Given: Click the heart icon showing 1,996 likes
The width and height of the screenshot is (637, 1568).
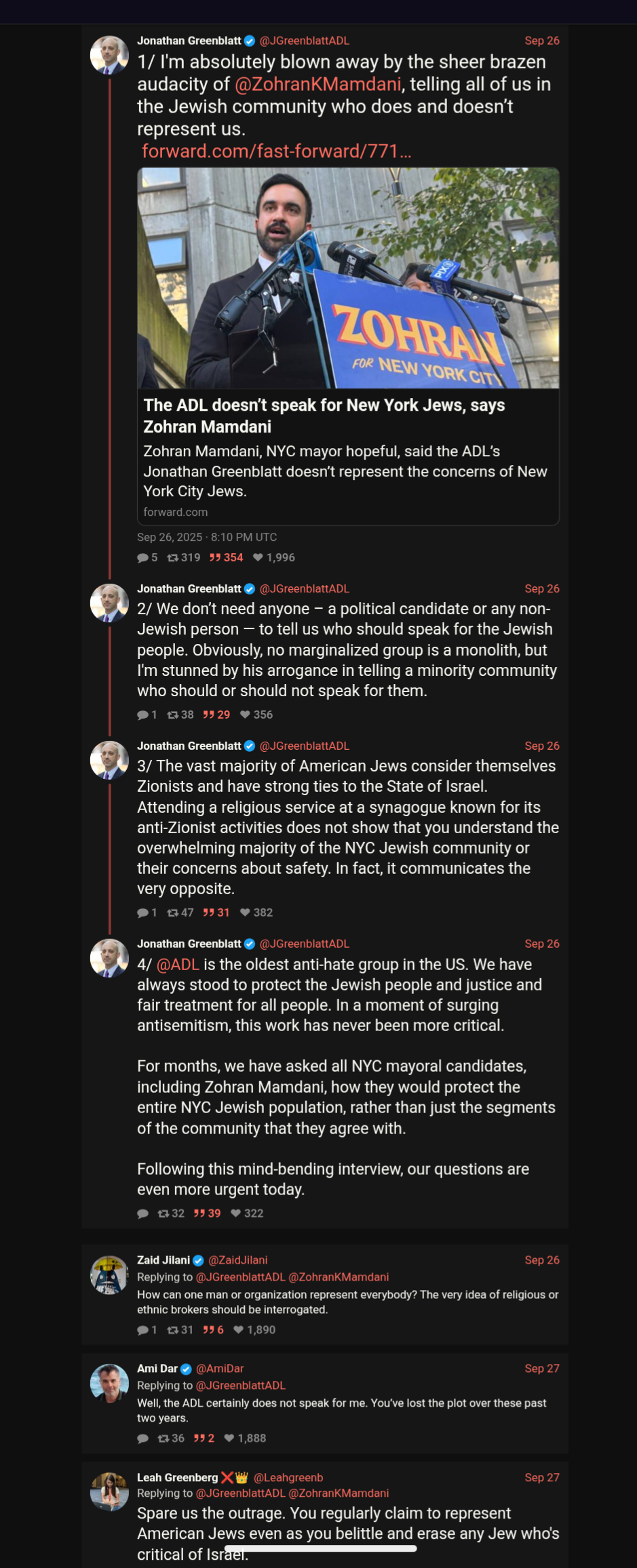Looking at the screenshot, I should pyautogui.click(x=258, y=558).
